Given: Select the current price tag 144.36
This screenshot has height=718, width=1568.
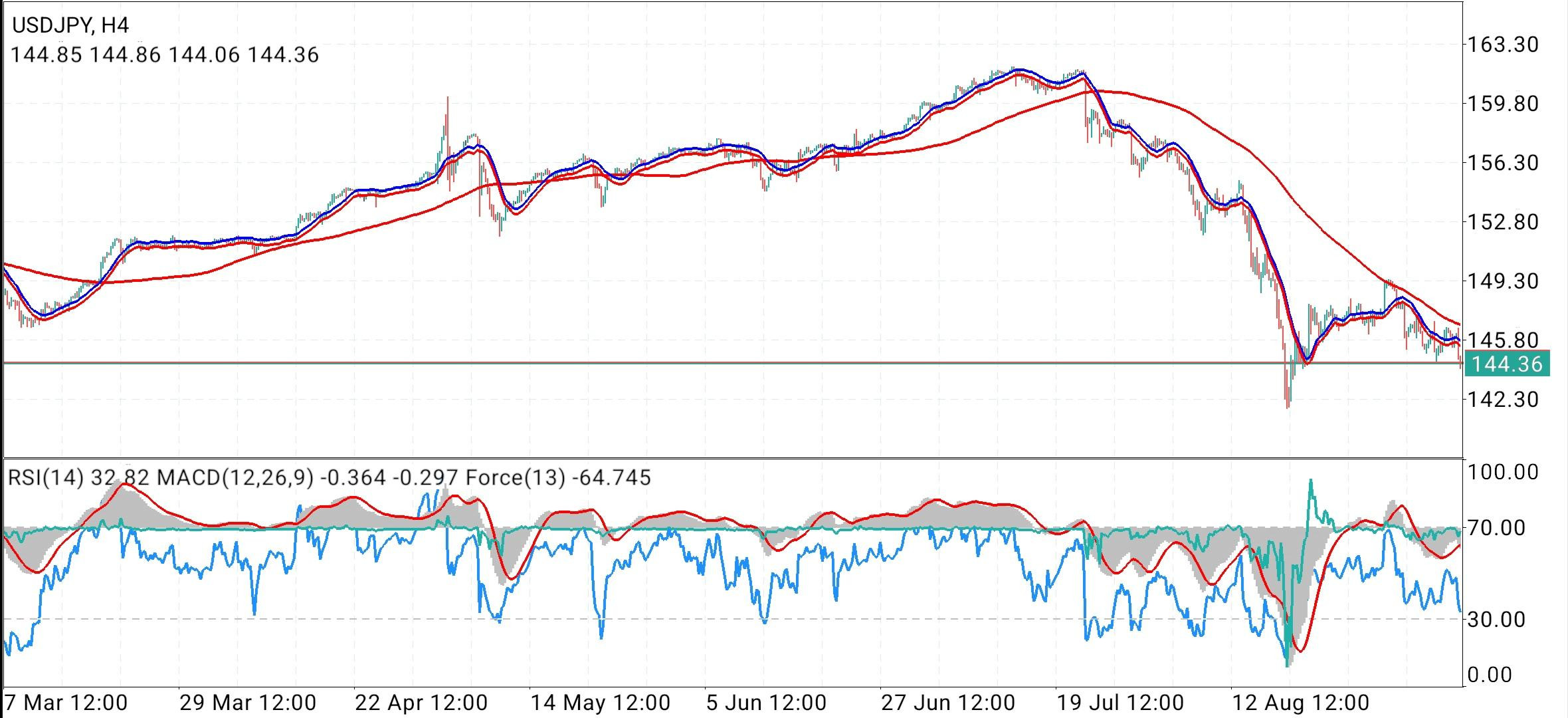Looking at the screenshot, I should coord(1507,364).
